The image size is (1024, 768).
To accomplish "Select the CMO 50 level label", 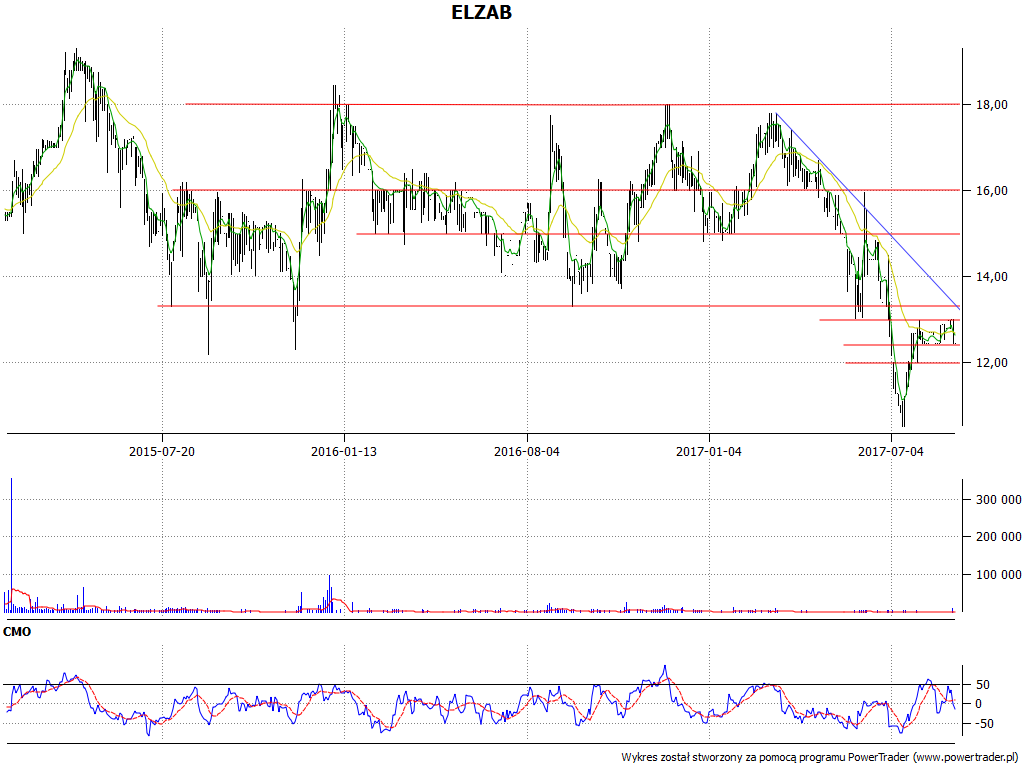I will [982, 685].
